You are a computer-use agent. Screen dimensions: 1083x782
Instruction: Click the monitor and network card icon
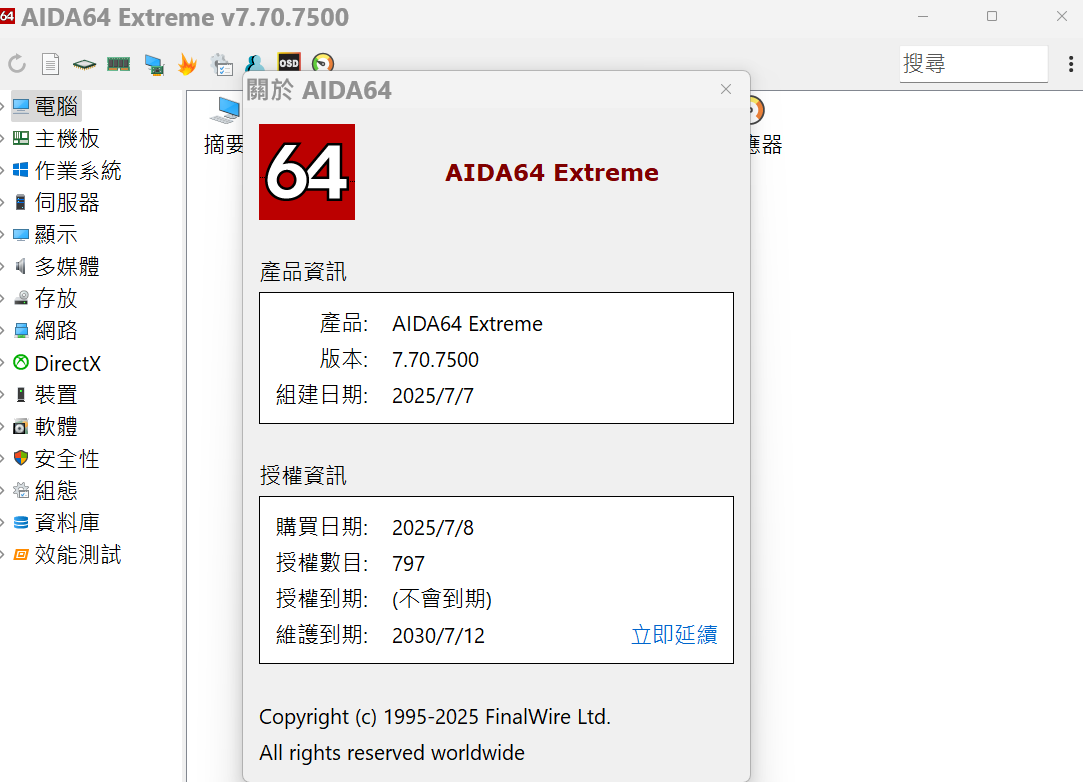point(154,65)
